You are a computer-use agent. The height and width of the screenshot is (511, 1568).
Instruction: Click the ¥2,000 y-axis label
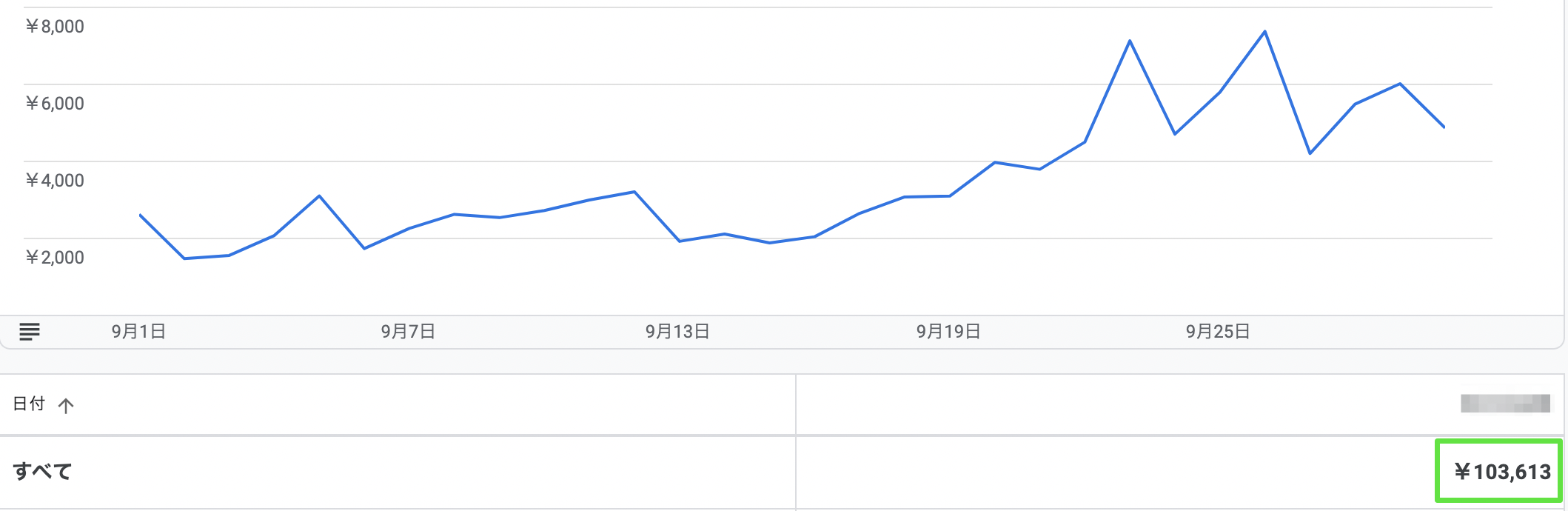(x=55, y=258)
